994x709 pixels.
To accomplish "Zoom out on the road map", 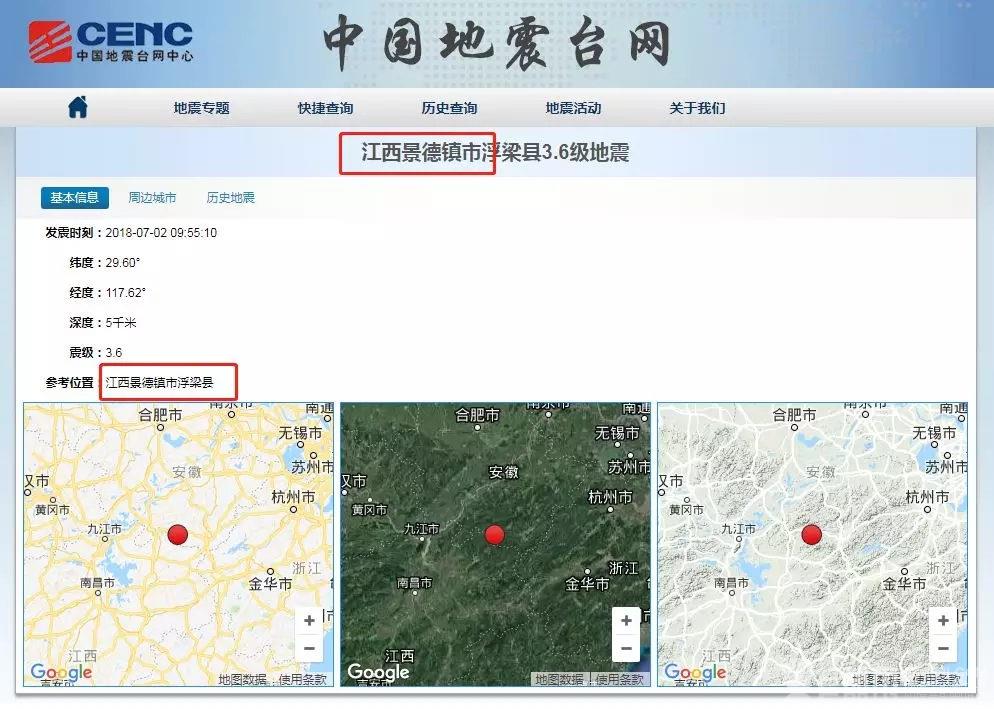I will [309, 648].
